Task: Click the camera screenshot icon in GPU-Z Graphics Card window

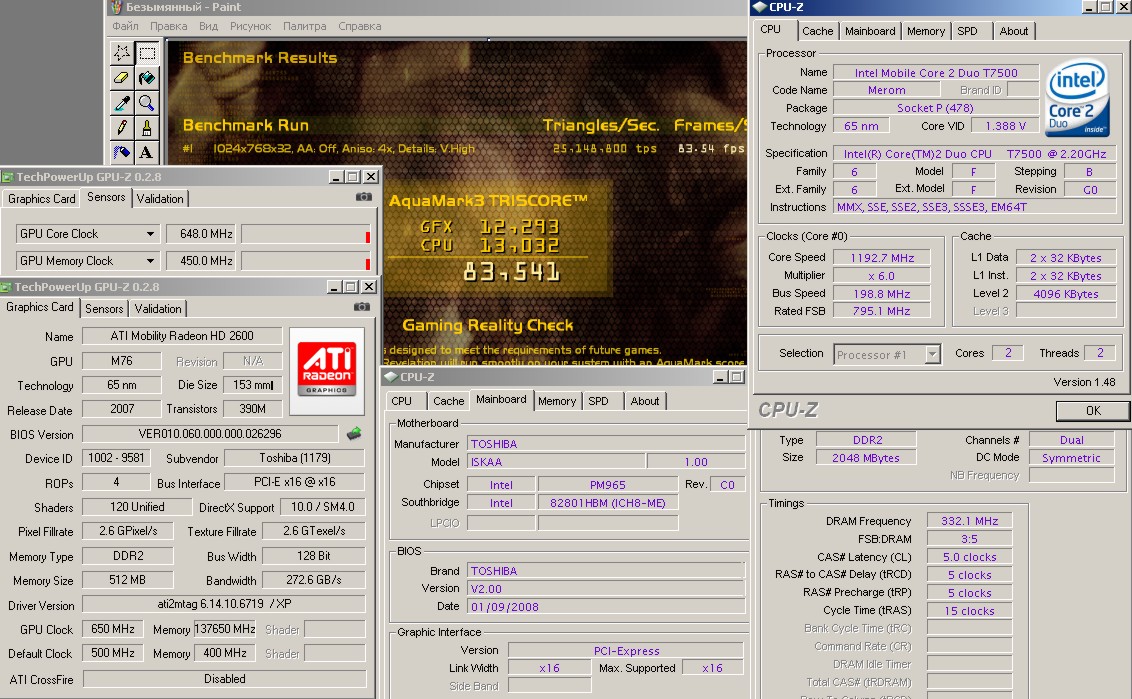Action: pyautogui.click(x=362, y=307)
